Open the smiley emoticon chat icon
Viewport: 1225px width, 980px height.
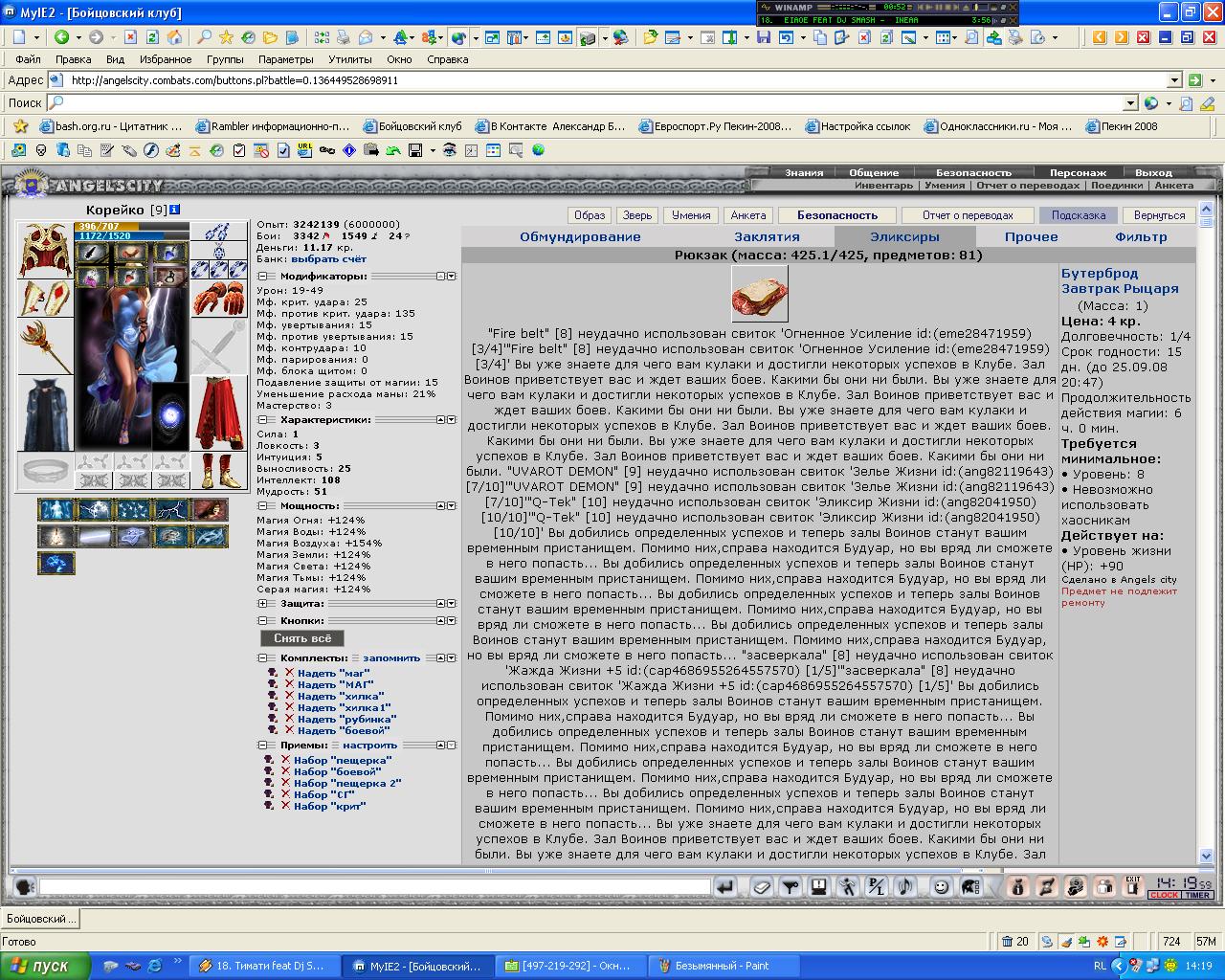click(941, 886)
